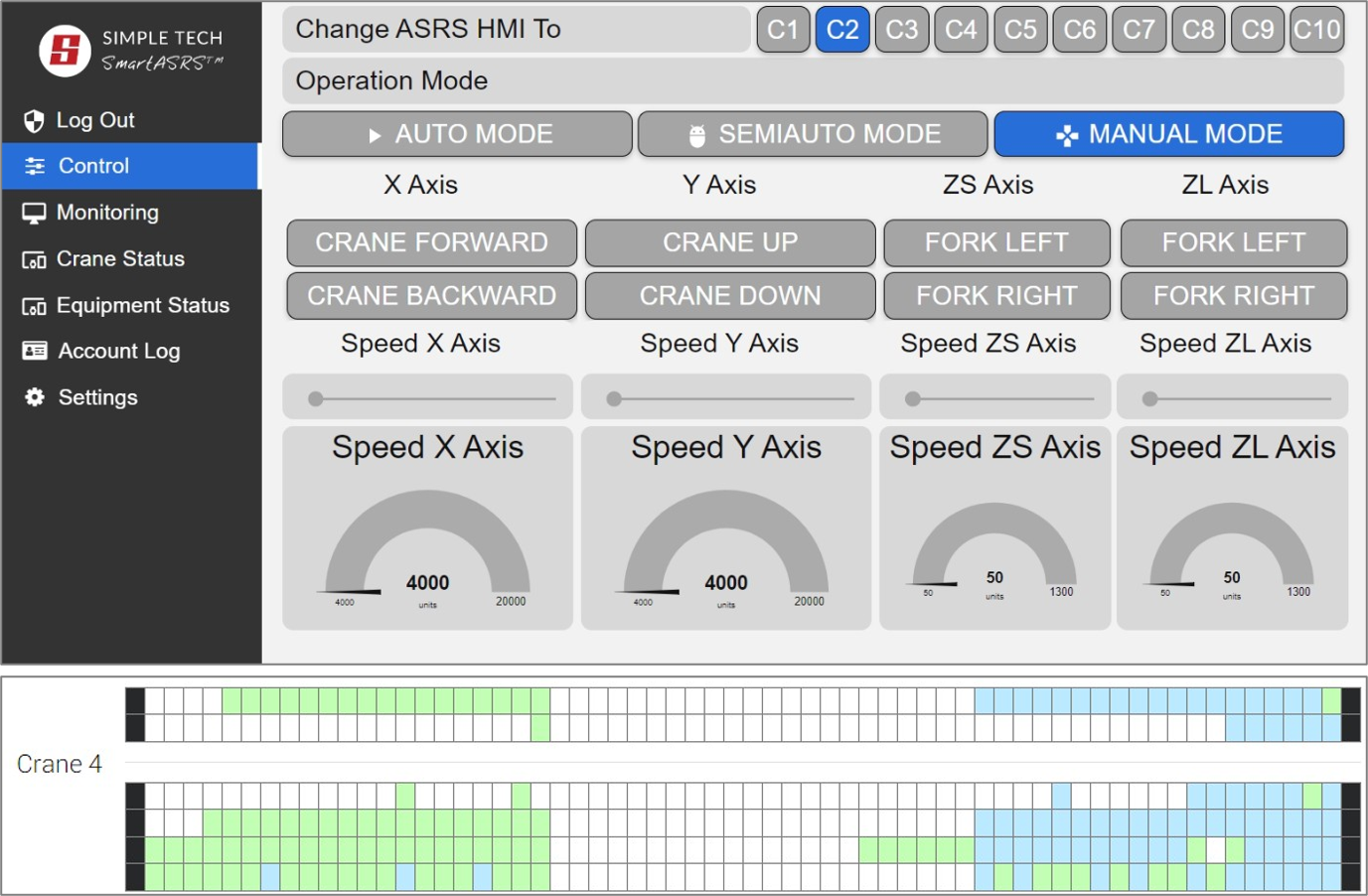Click FORK RIGHT under ZL Axis
The image size is (1368, 896).
pos(1234,296)
